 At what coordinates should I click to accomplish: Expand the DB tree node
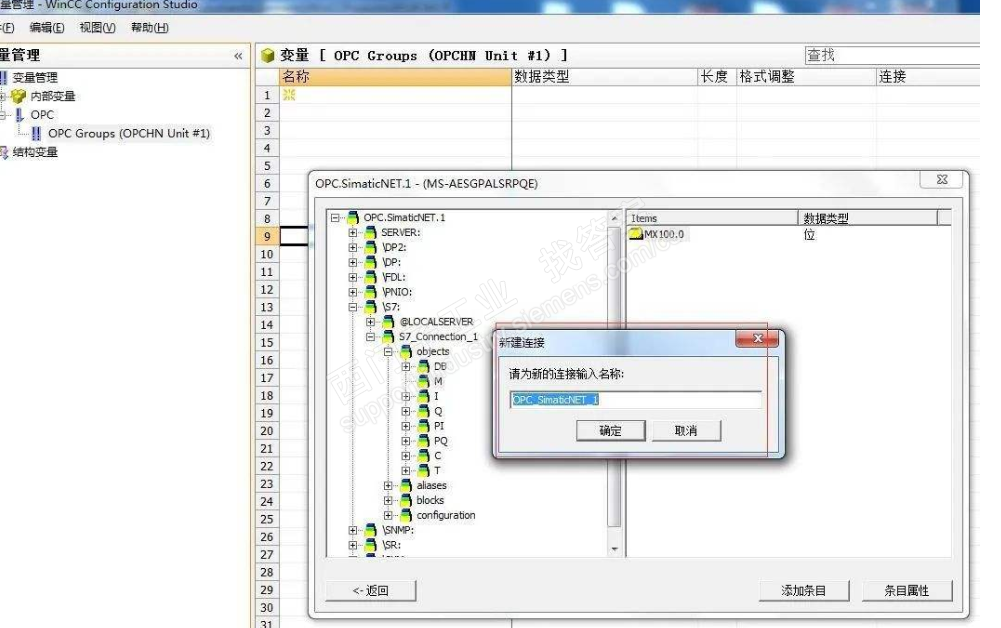tap(405, 366)
